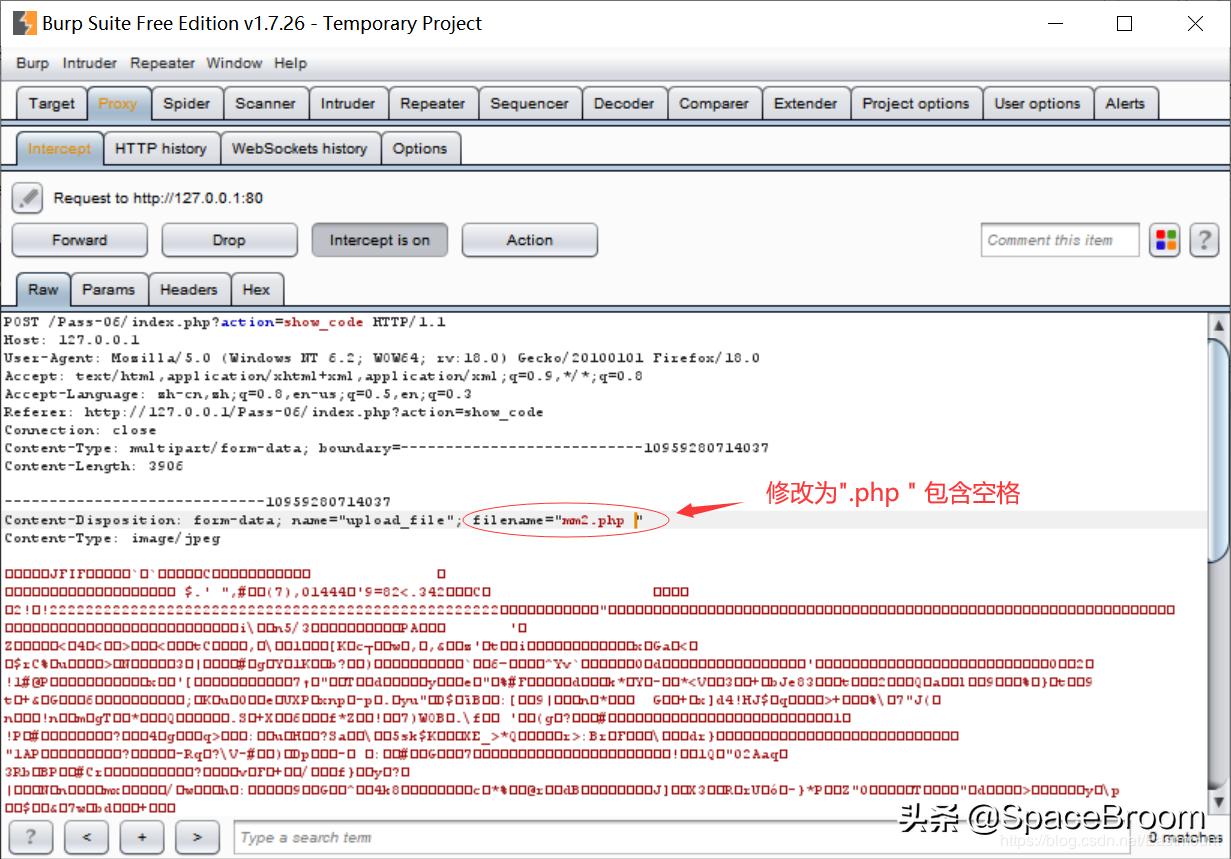Click the POST request line text
Screen dimensions: 1231x859
(x=225, y=322)
